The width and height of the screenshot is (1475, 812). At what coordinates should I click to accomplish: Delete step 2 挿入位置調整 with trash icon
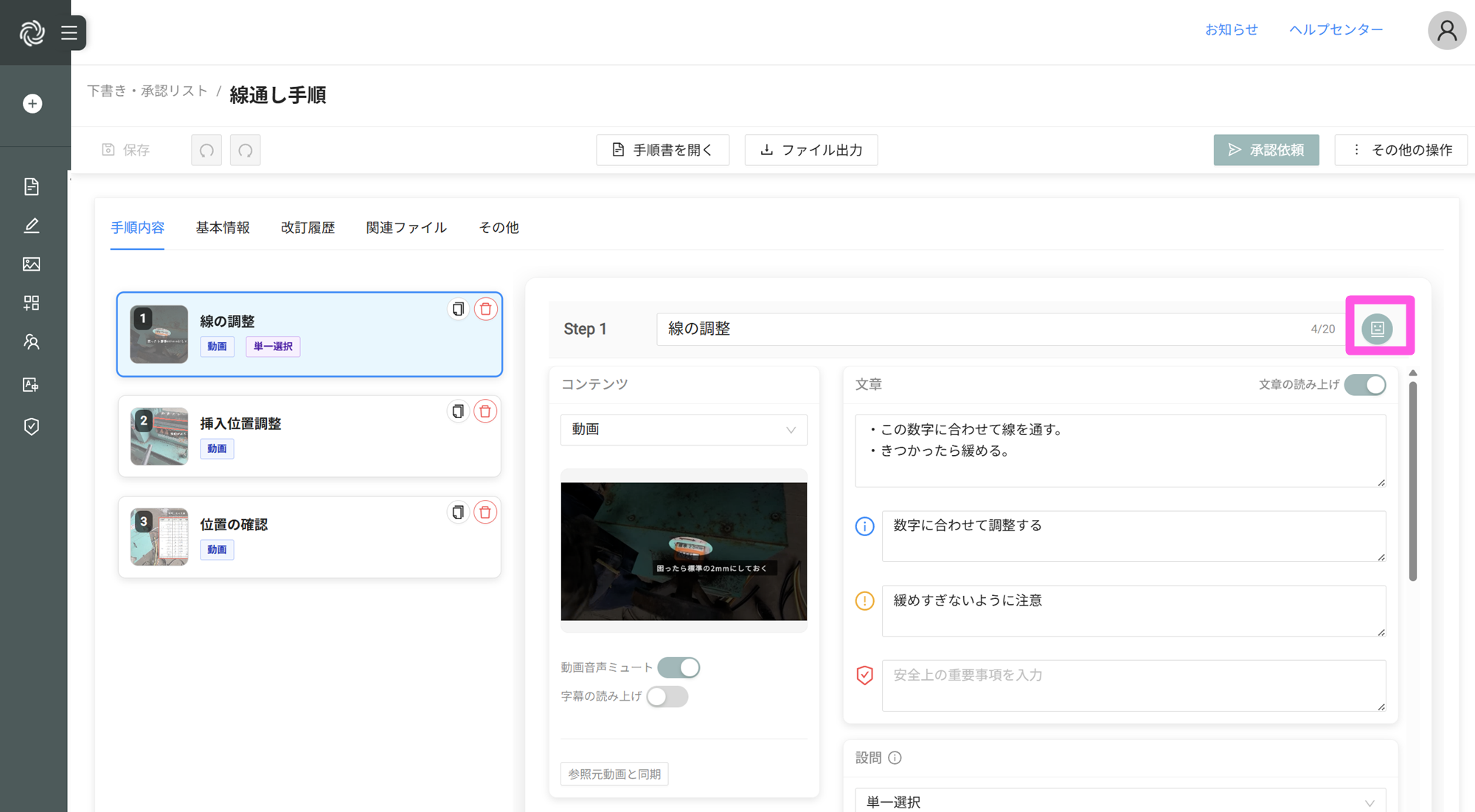click(x=485, y=412)
